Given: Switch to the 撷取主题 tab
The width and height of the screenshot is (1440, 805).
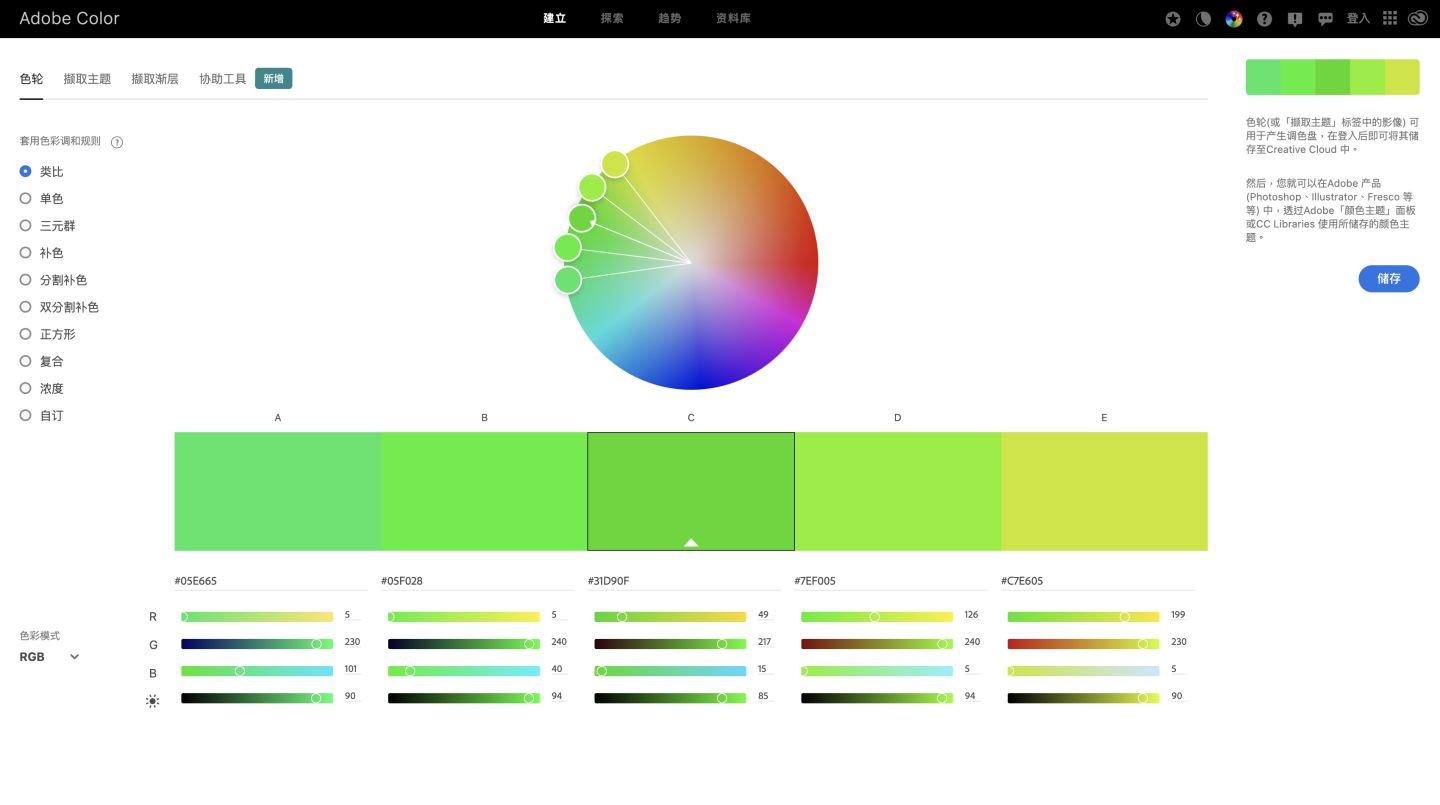Looking at the screenshot, I should click(x=87, y=78).
